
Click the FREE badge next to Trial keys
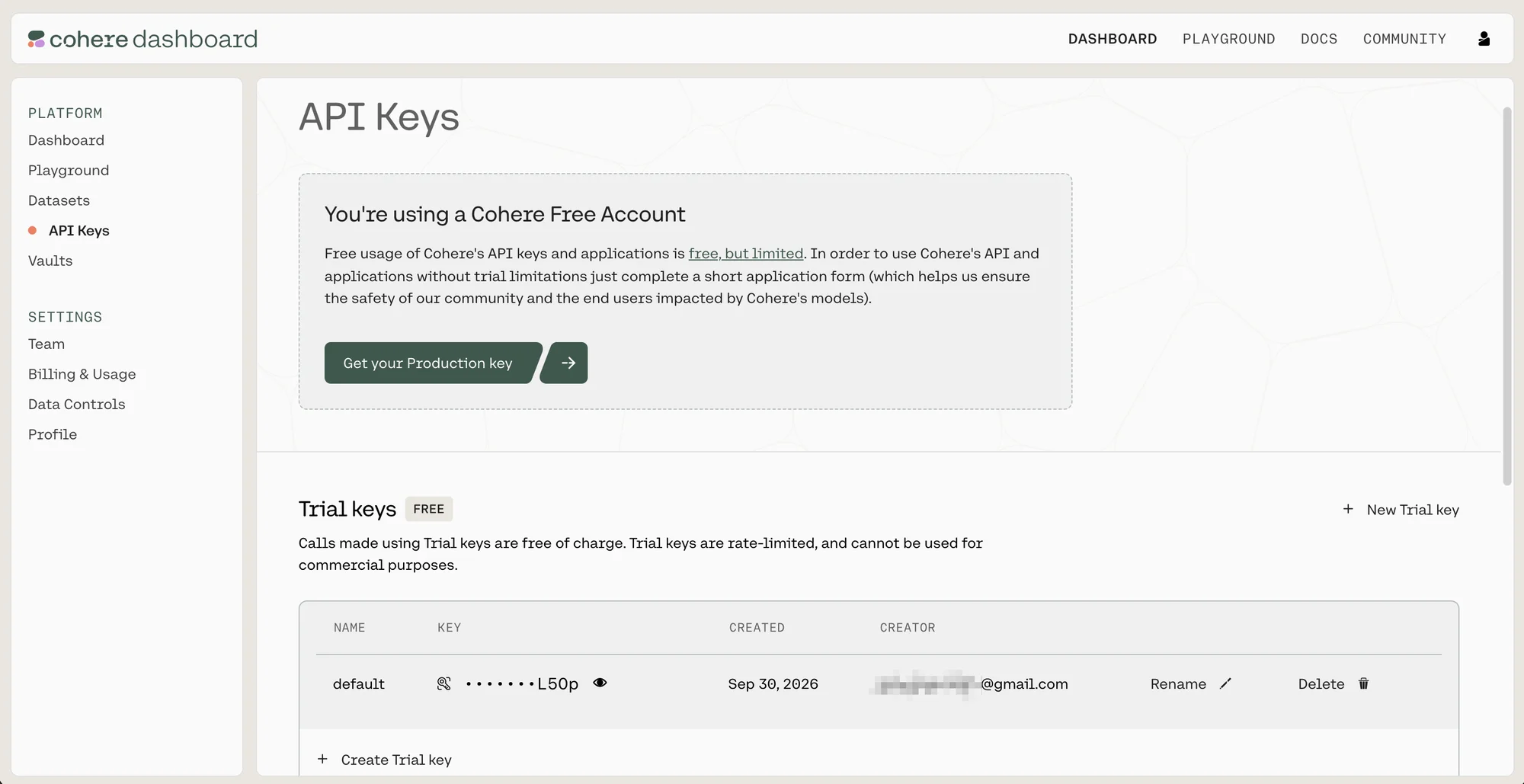[428, 509]
